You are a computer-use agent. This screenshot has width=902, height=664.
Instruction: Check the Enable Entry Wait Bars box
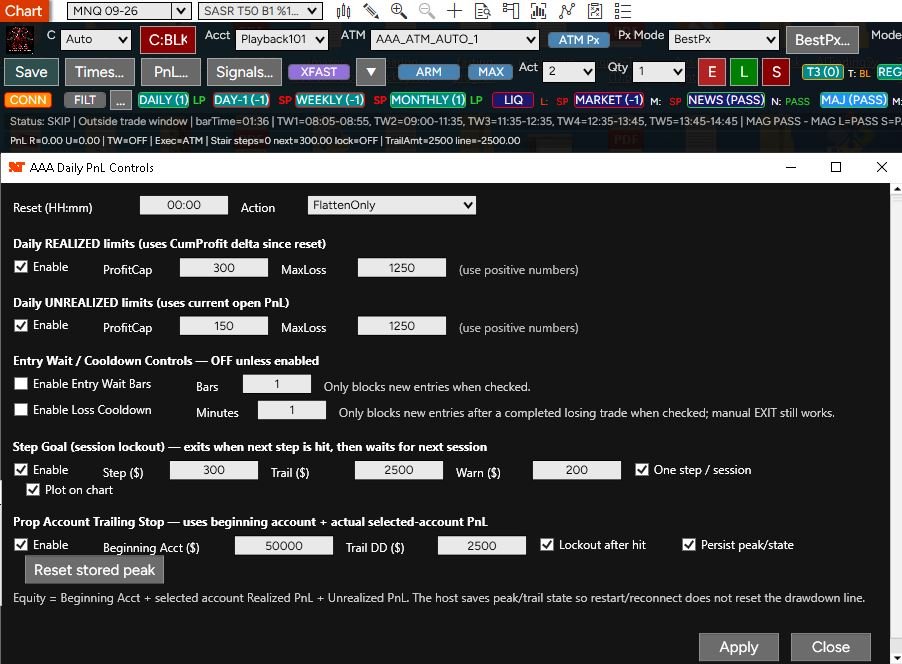[x=21, y=383]
